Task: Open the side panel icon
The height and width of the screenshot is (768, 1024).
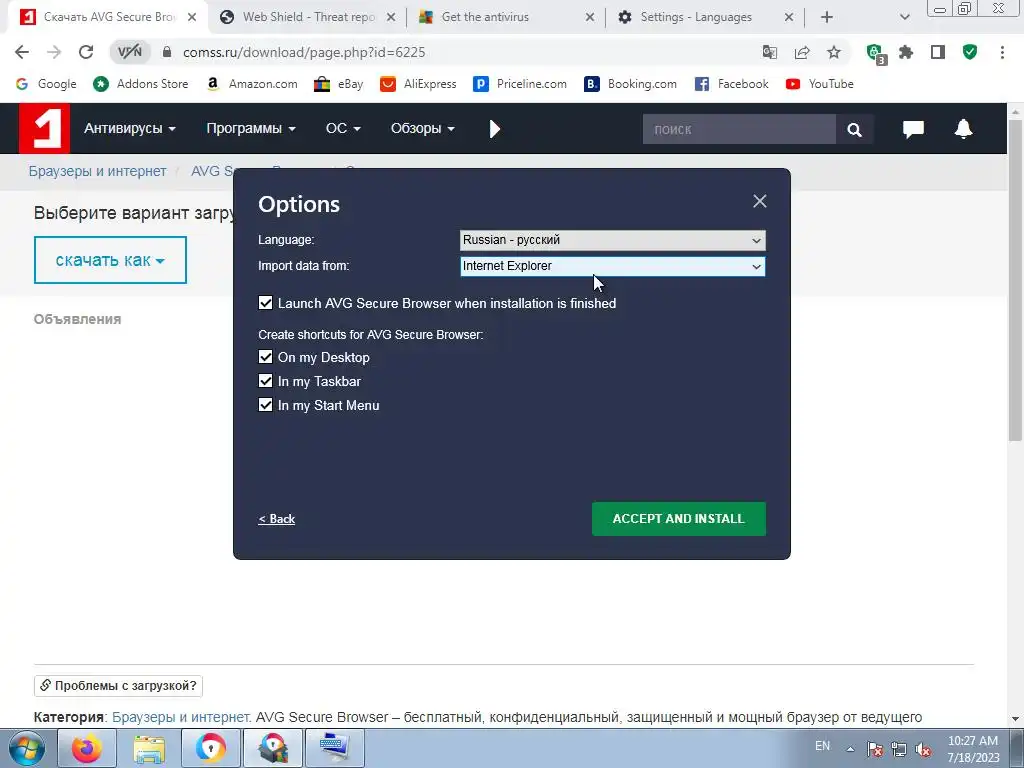Action: [938, 52]
